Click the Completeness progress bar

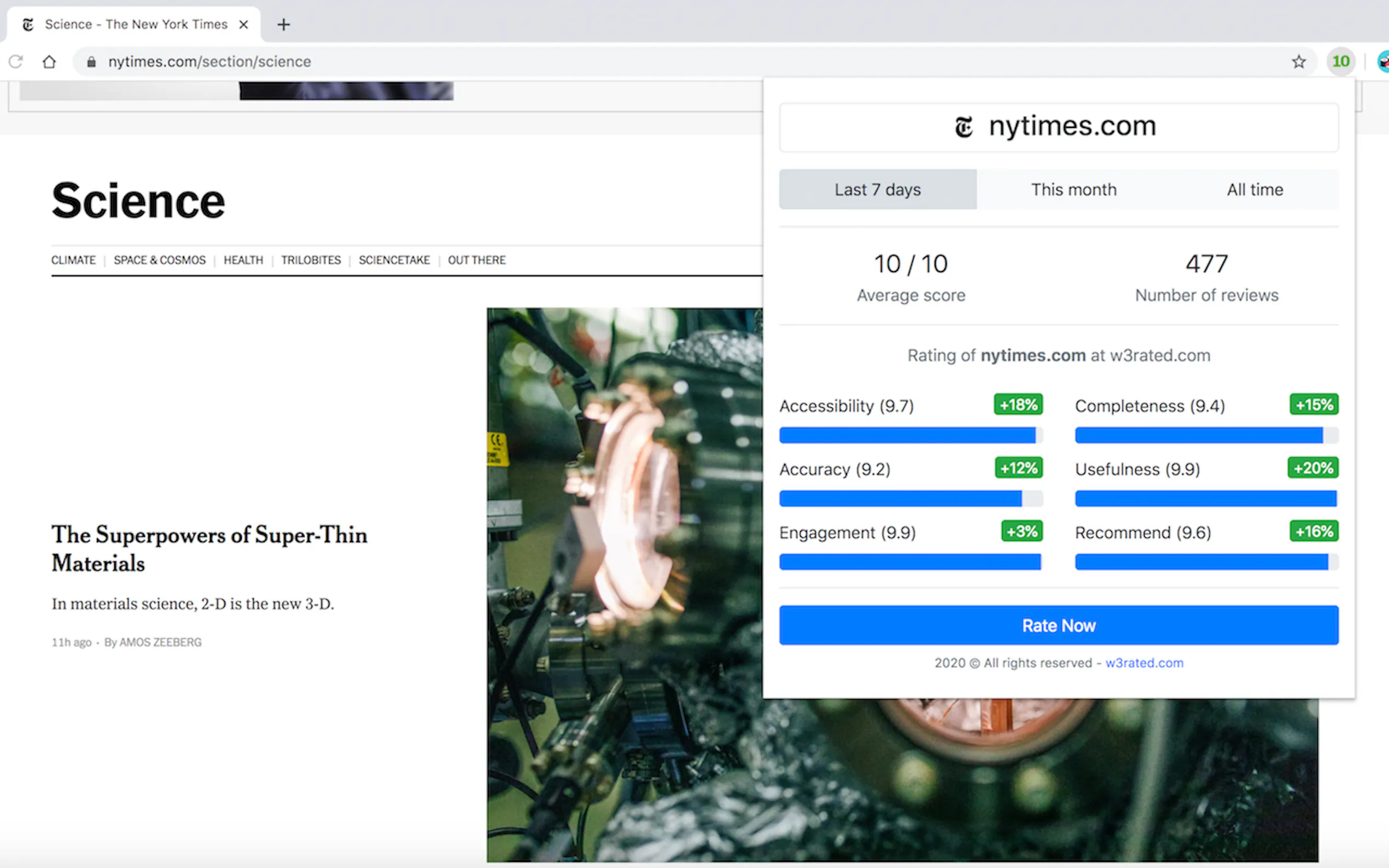coord(1206,435)
